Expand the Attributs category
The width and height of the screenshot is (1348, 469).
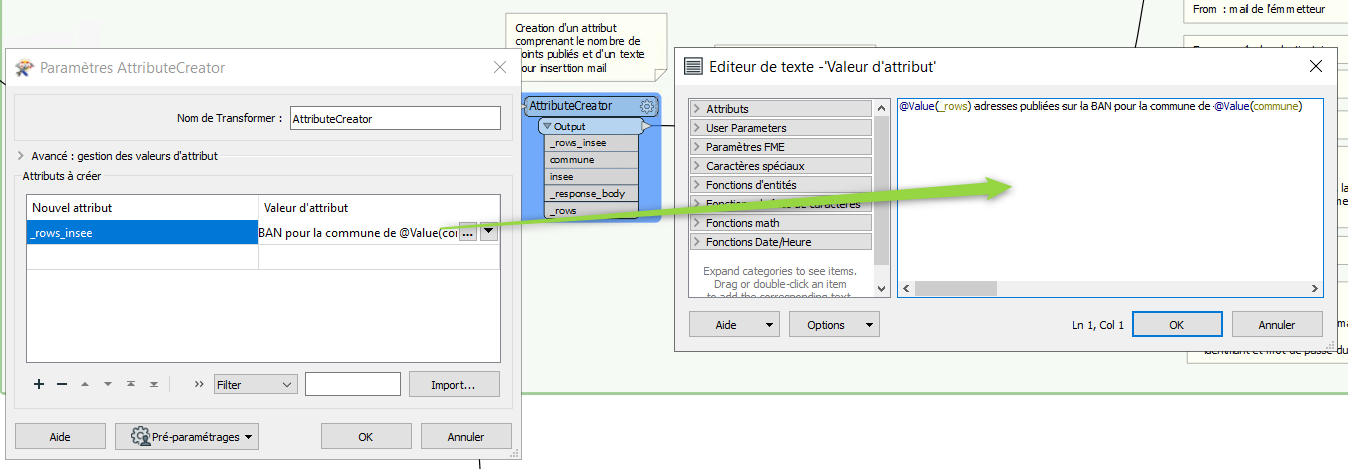coord(696,109)
